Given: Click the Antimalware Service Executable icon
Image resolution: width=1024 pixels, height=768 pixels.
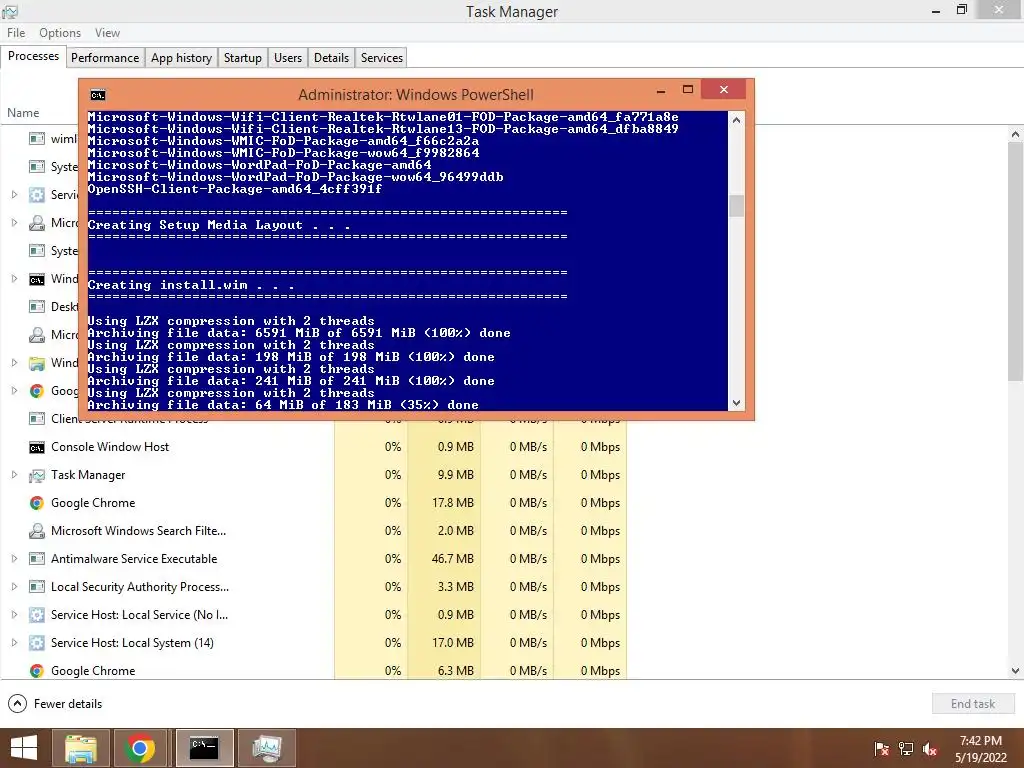Looking at the screenshot, I should click(37, 559).
